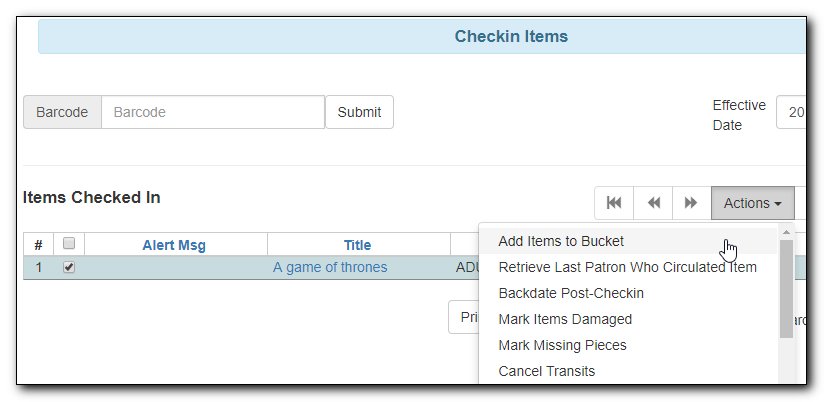Sort by Title column header
This screenshot has width=824, height=402.
(357, 245)
